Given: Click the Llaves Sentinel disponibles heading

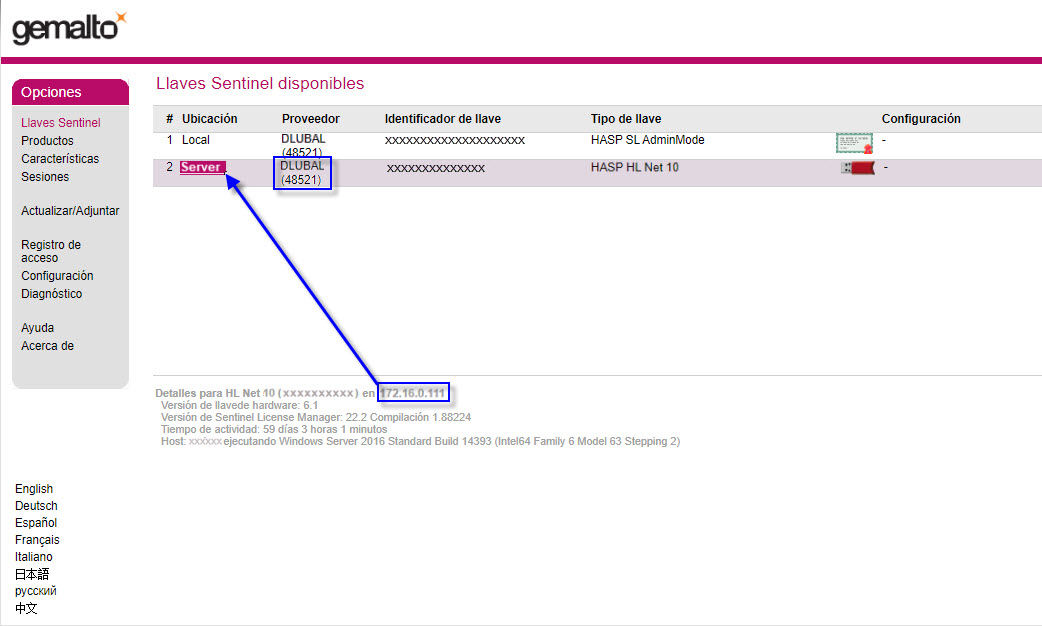Looking at the screenshot, I should [260, 84].
